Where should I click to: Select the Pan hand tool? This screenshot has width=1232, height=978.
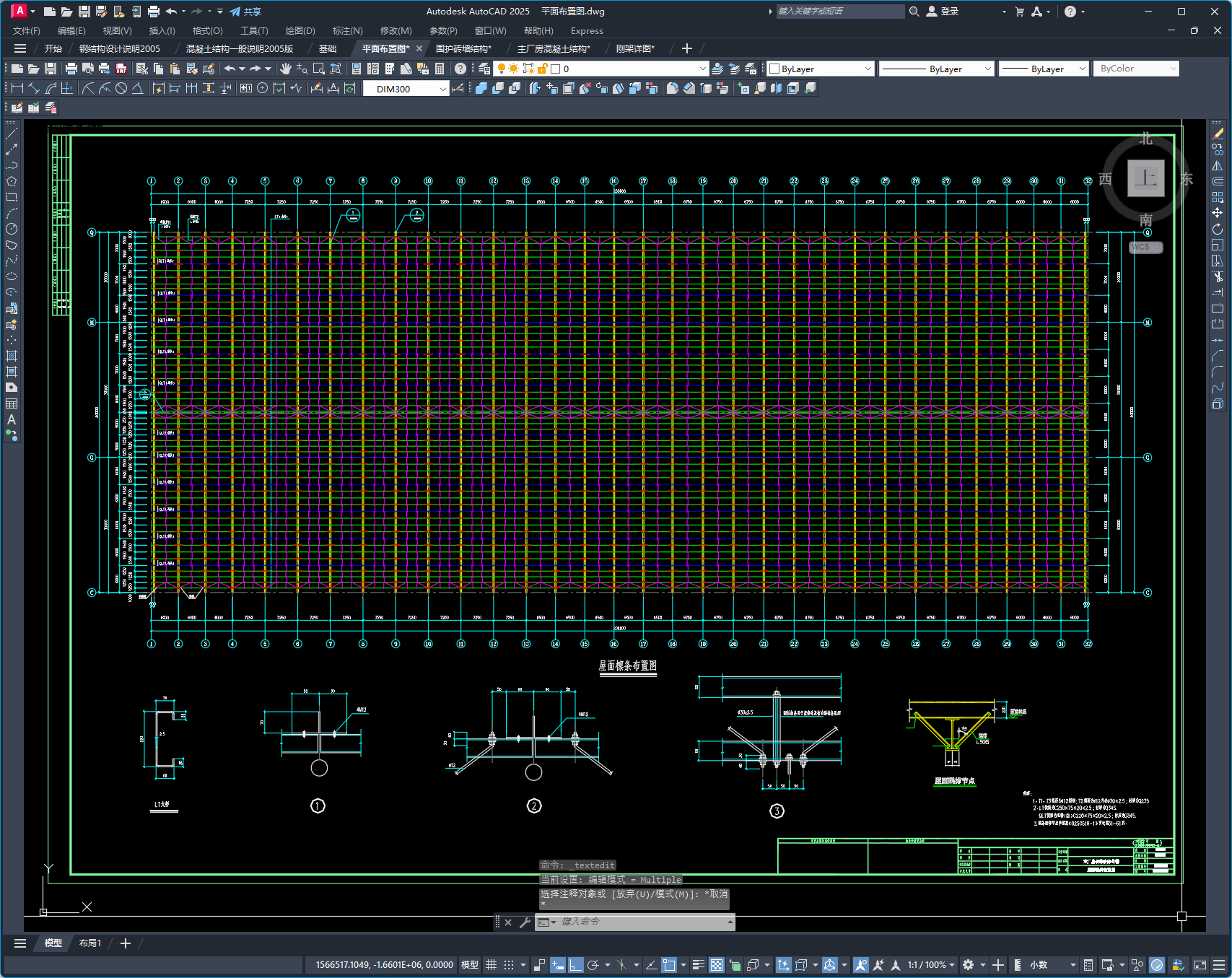coord(286,69)
